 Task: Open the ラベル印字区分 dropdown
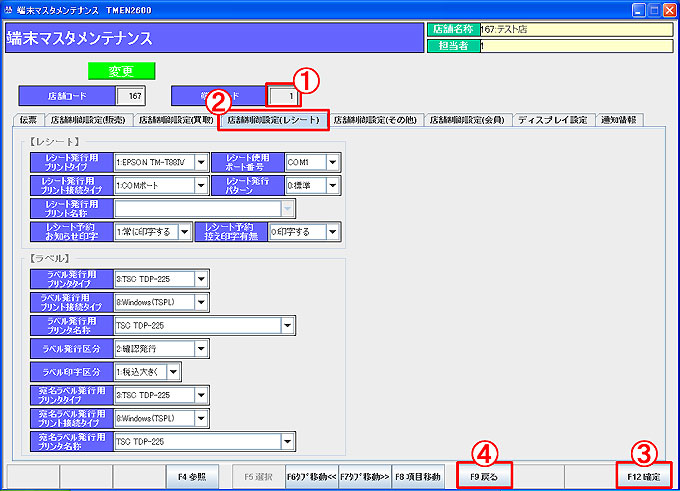point(173,372)
